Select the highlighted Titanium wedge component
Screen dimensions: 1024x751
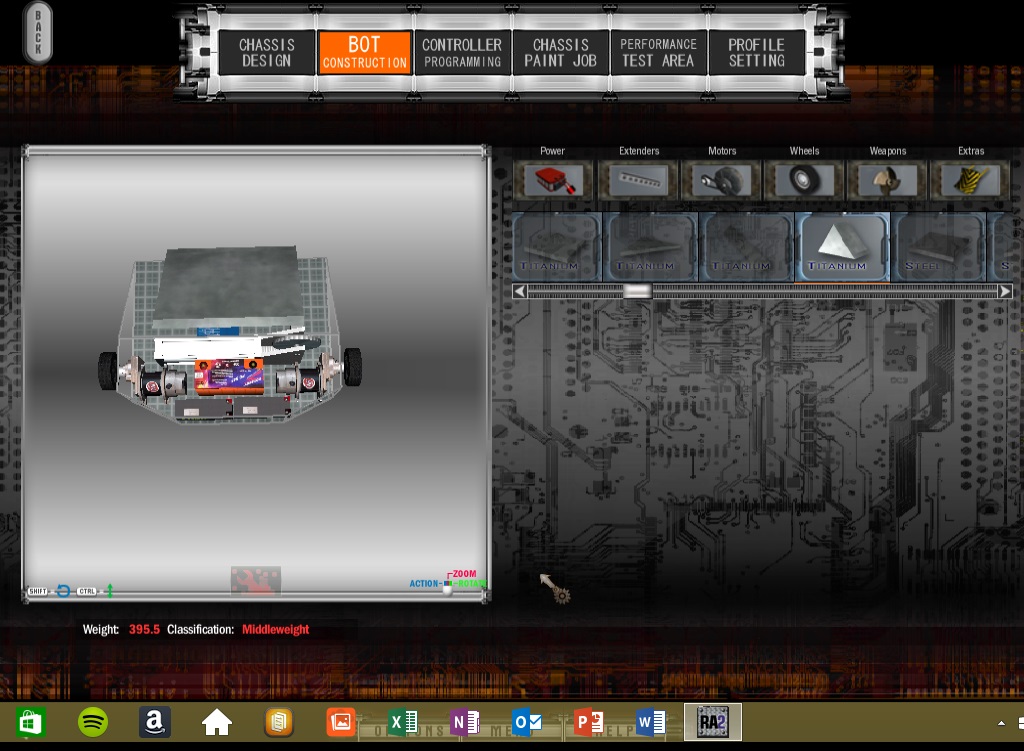click(x=842, y=247)
